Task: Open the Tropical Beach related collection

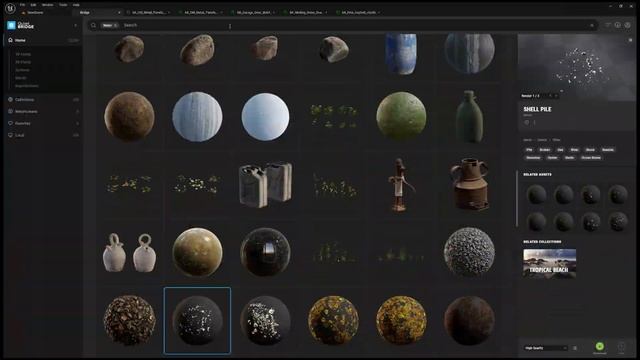Action: tap(549, 264)
